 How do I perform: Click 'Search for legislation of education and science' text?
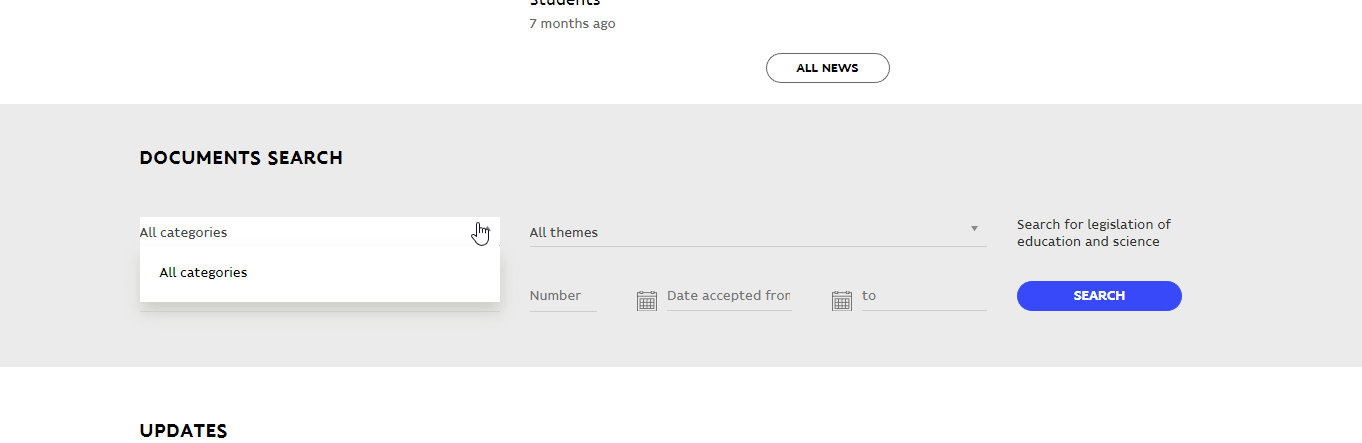point(1093,233)
